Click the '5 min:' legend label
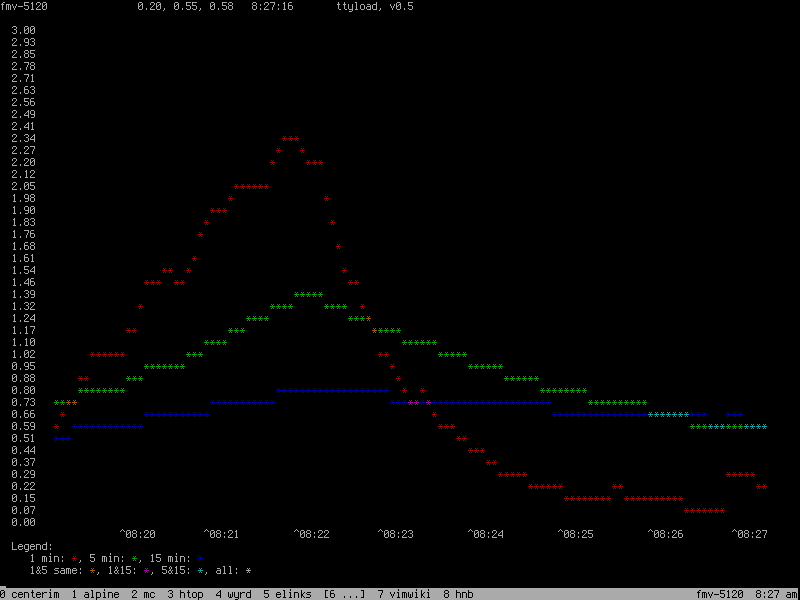Viewport: 800px width, 600px height. coord(108,559)
